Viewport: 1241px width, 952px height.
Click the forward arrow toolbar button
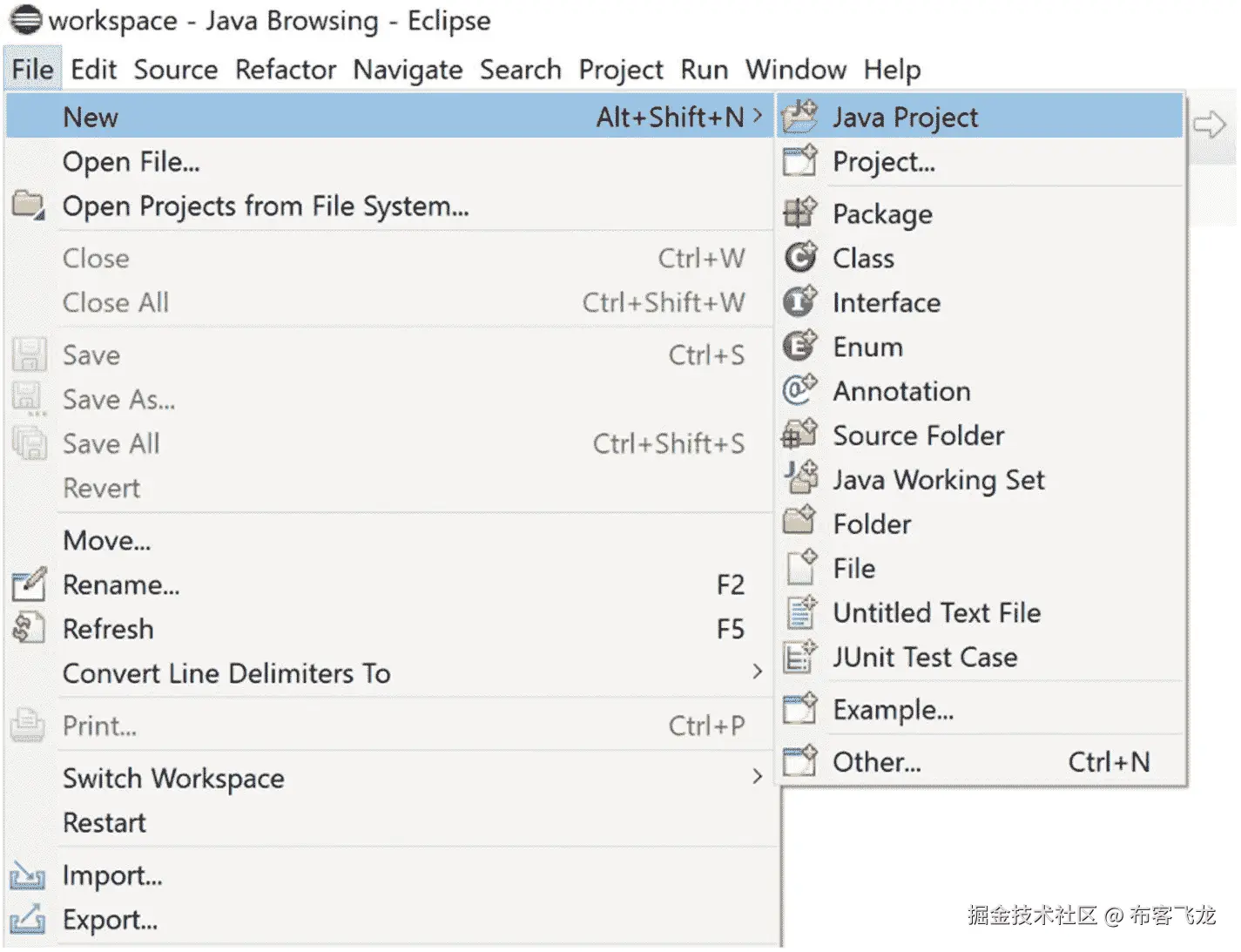coord(1209,125)
